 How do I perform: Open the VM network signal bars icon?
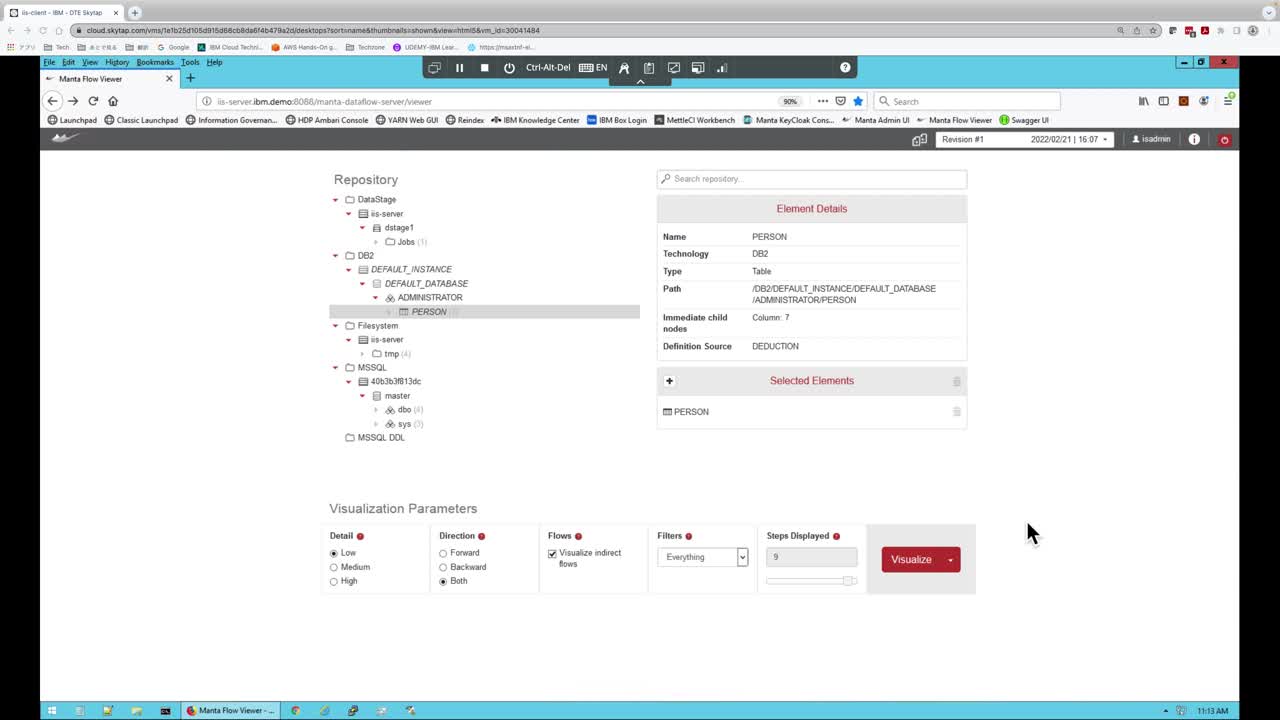[721, 68]
